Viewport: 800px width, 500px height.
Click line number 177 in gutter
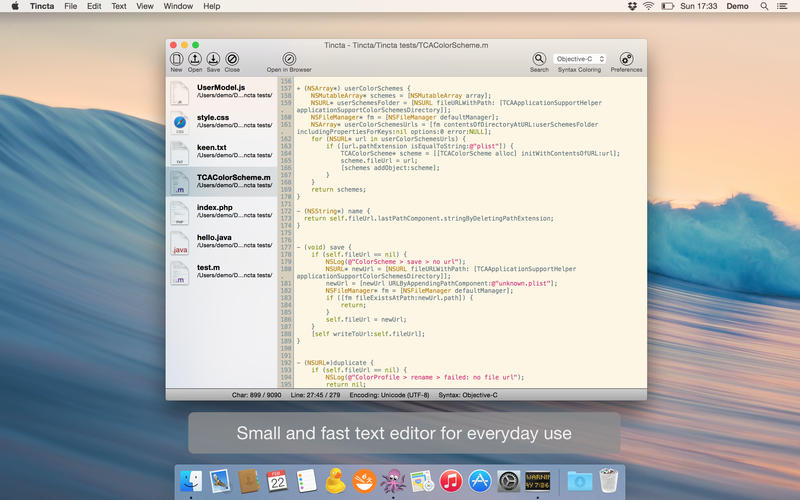(286, 247)
